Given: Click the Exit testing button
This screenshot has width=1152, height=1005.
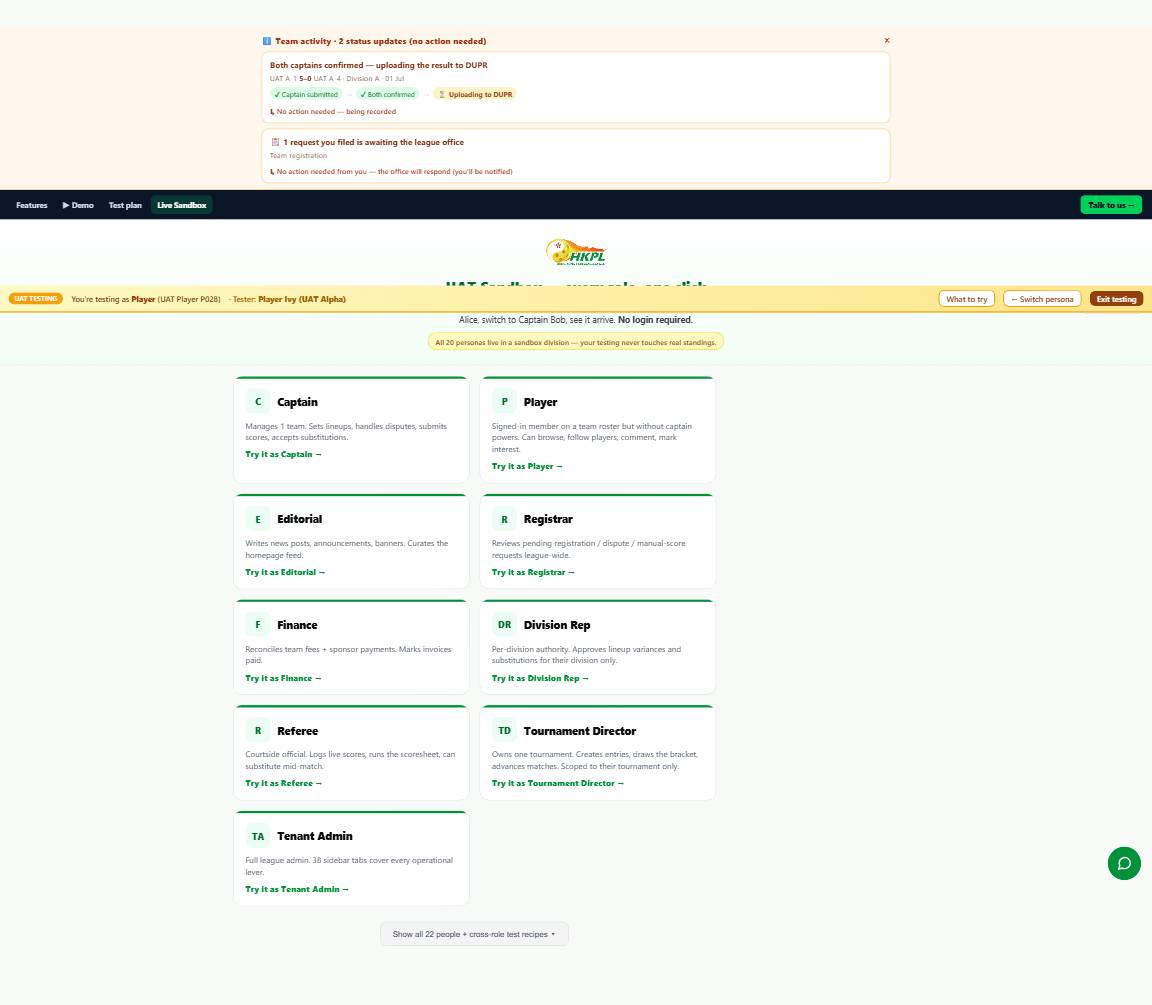Looking at the screenshot, I should tap(1116, 299).
